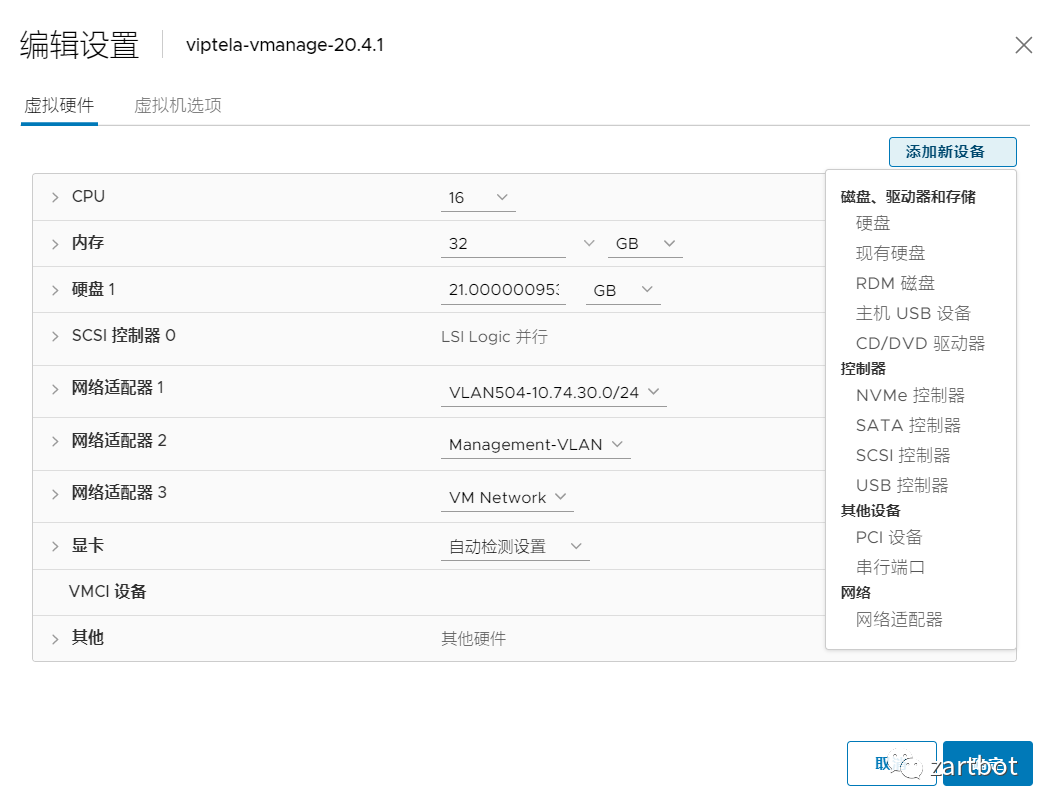This screenshot has width=1053, height=810.
Task: Choose 串行端口 menu entry
Action: click(890, 568)
